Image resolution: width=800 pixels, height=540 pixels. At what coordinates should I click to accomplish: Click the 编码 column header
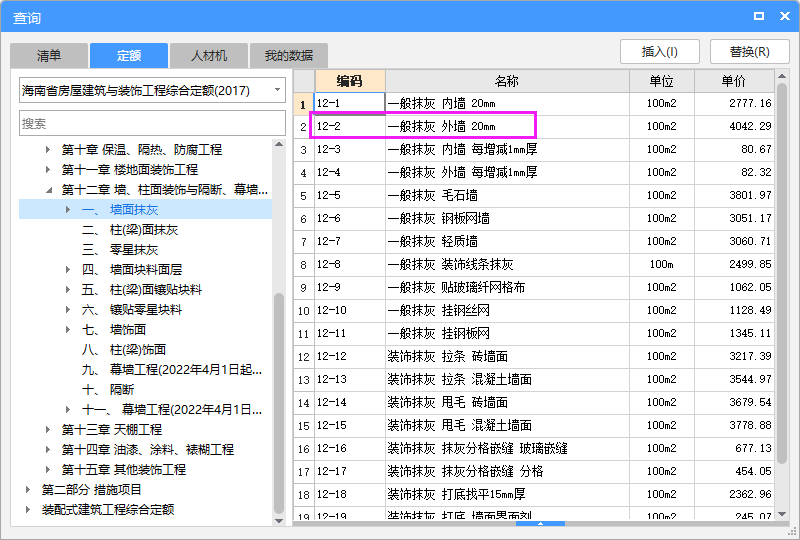coord(349,81)
